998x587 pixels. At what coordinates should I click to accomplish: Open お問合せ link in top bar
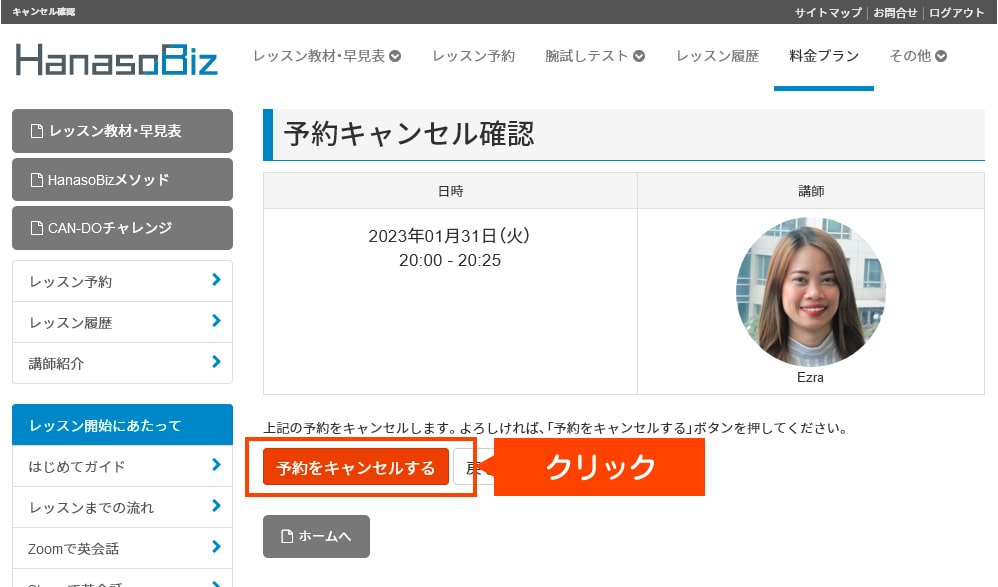pos(895,13)
